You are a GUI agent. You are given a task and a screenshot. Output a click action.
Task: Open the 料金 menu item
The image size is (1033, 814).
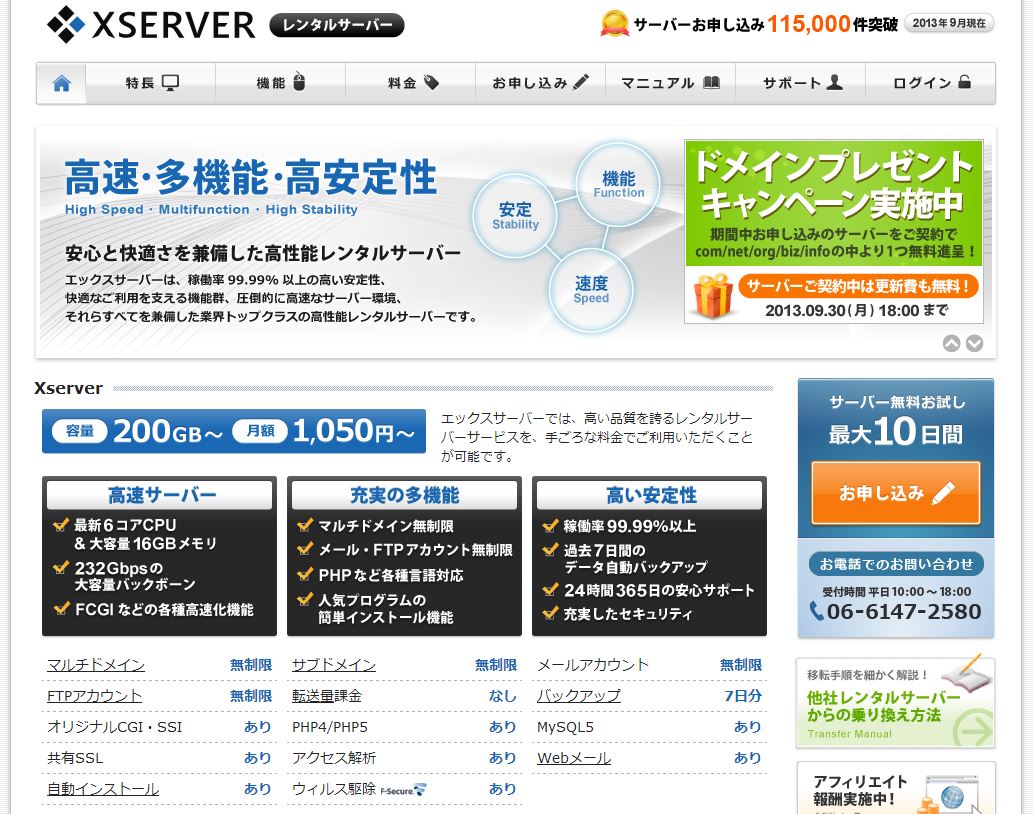coord(411,83)
